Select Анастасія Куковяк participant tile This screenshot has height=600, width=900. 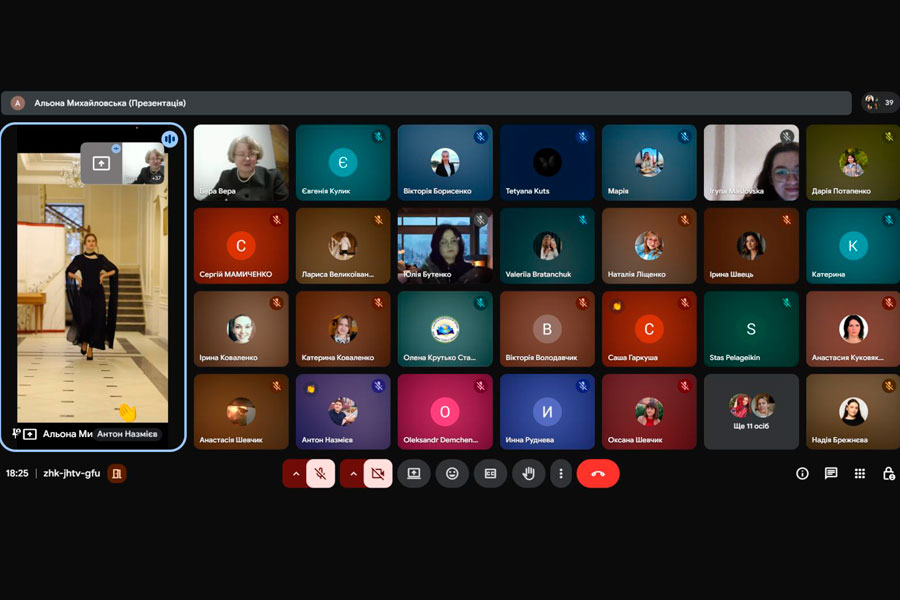coord(853,329)
